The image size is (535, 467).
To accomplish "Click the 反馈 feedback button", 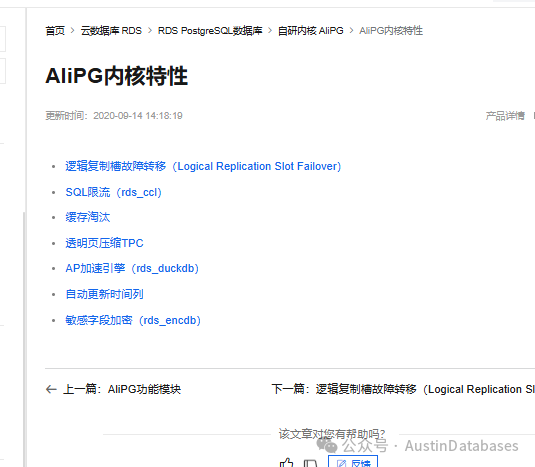I will click(353, 462).
